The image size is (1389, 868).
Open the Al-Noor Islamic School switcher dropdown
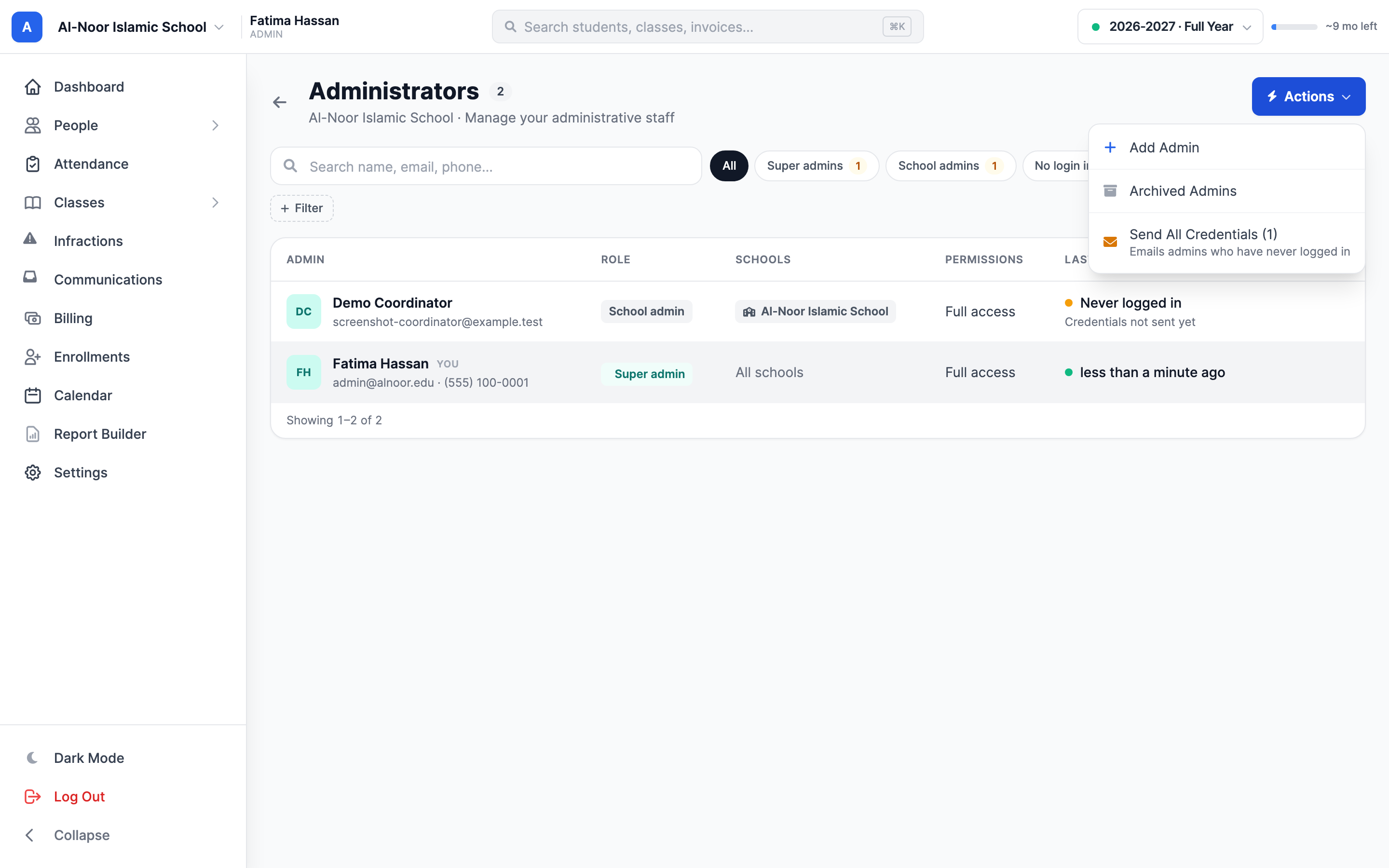click(141, 27)
